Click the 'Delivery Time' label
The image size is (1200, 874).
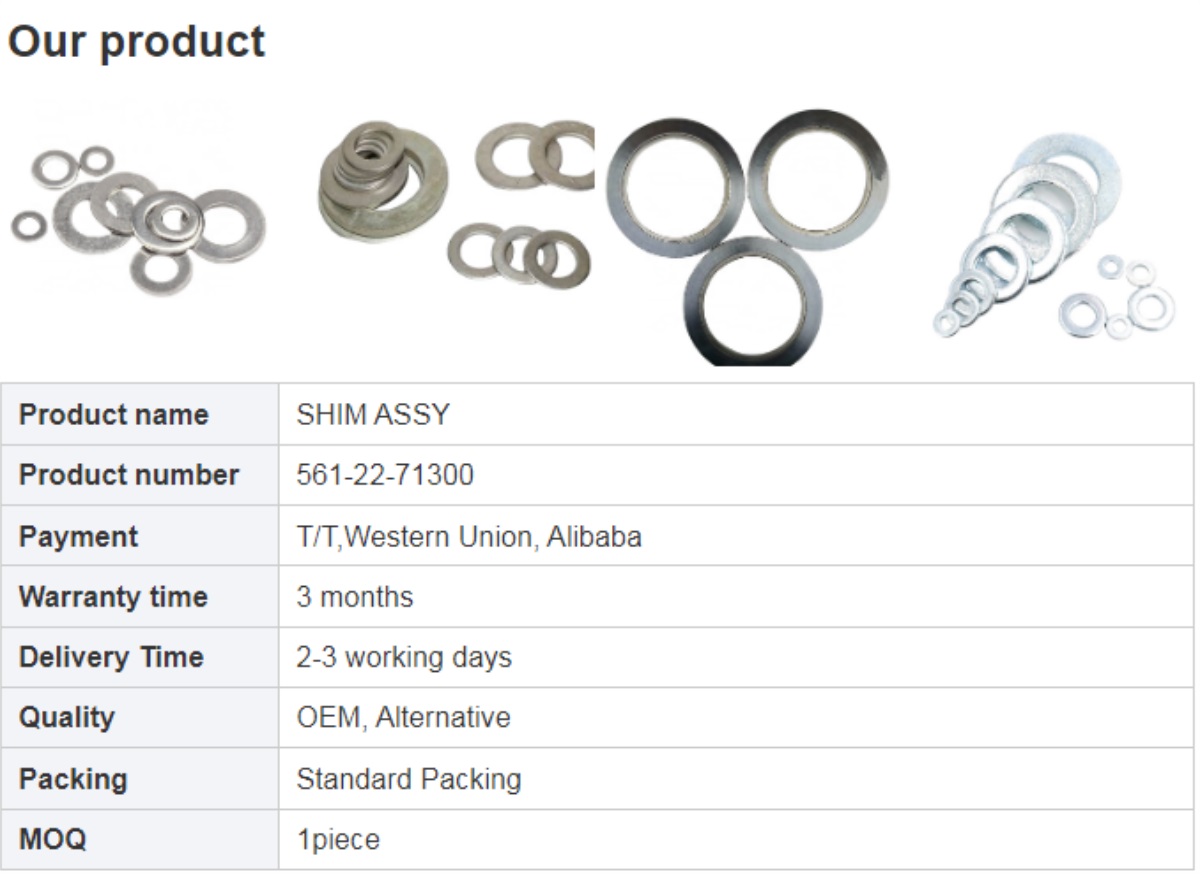[111, 657]
